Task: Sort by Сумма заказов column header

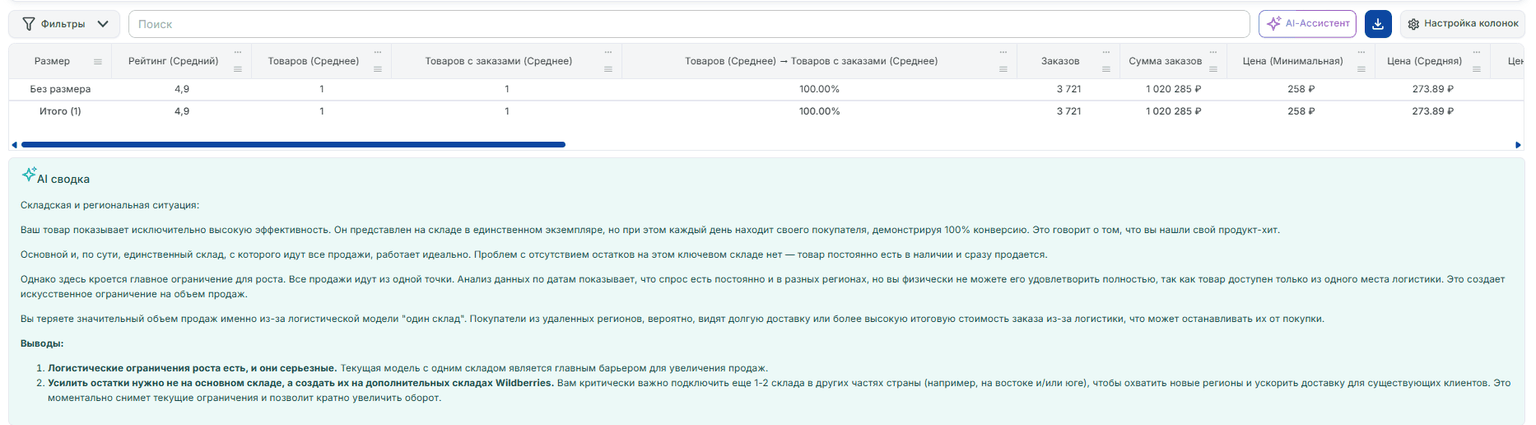Action: [1165, 62]
